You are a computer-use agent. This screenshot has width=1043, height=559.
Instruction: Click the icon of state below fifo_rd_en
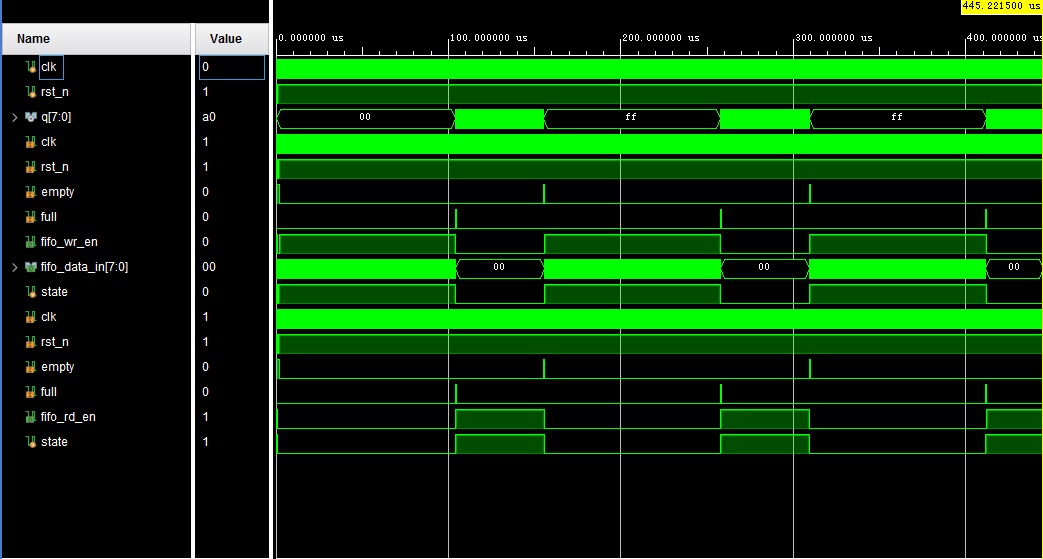coord(30,442)
